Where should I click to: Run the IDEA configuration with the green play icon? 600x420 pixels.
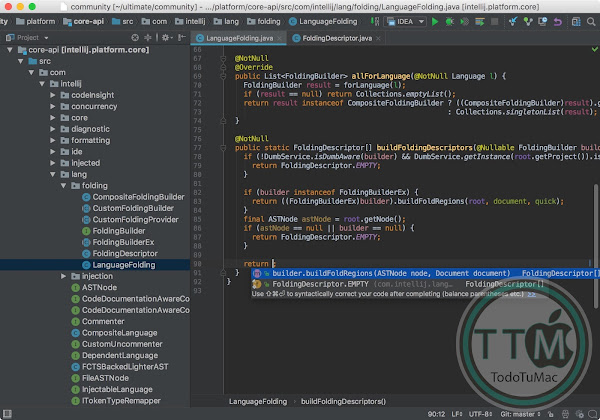[435, 19]
